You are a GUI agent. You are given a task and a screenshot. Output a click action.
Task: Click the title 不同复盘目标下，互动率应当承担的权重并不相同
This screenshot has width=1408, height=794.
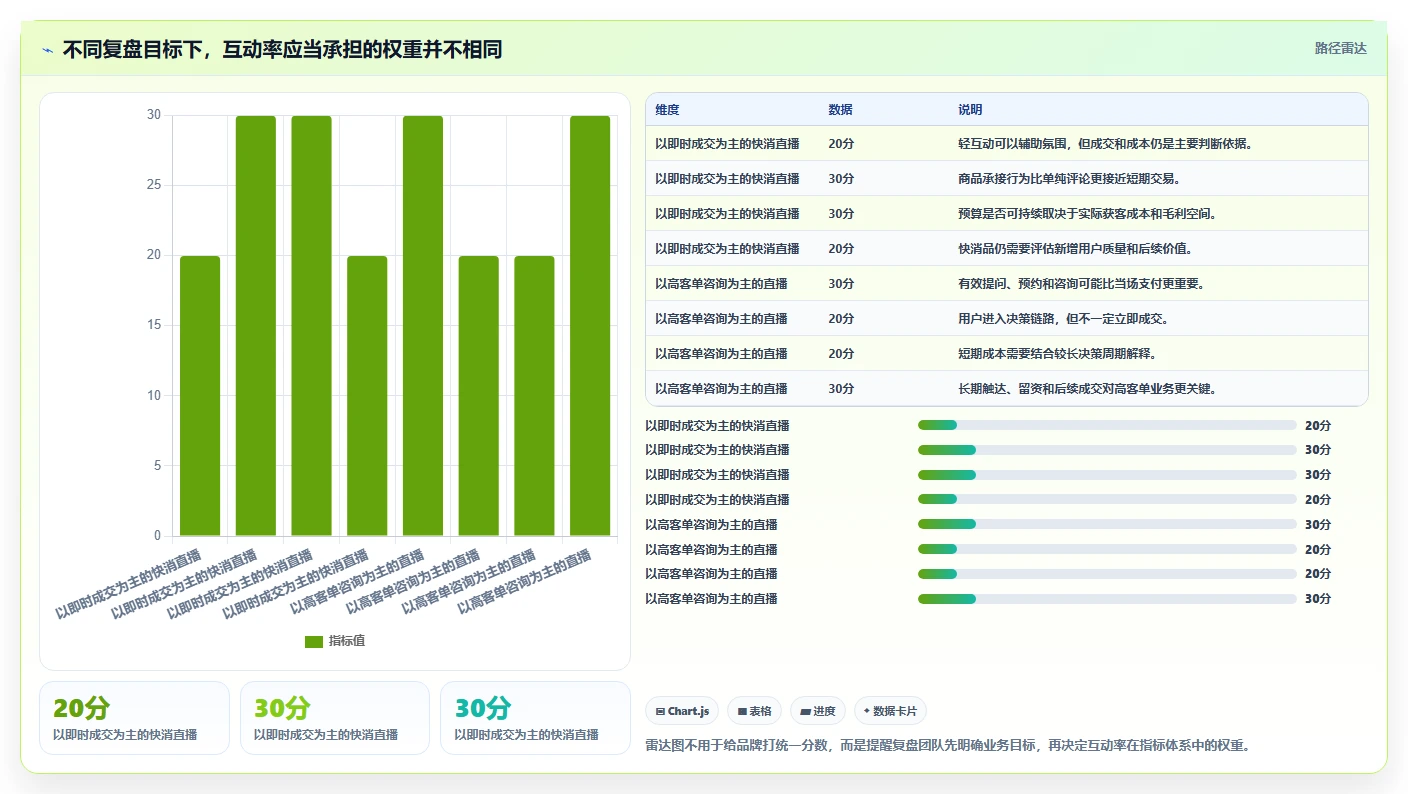pos(282,49)
